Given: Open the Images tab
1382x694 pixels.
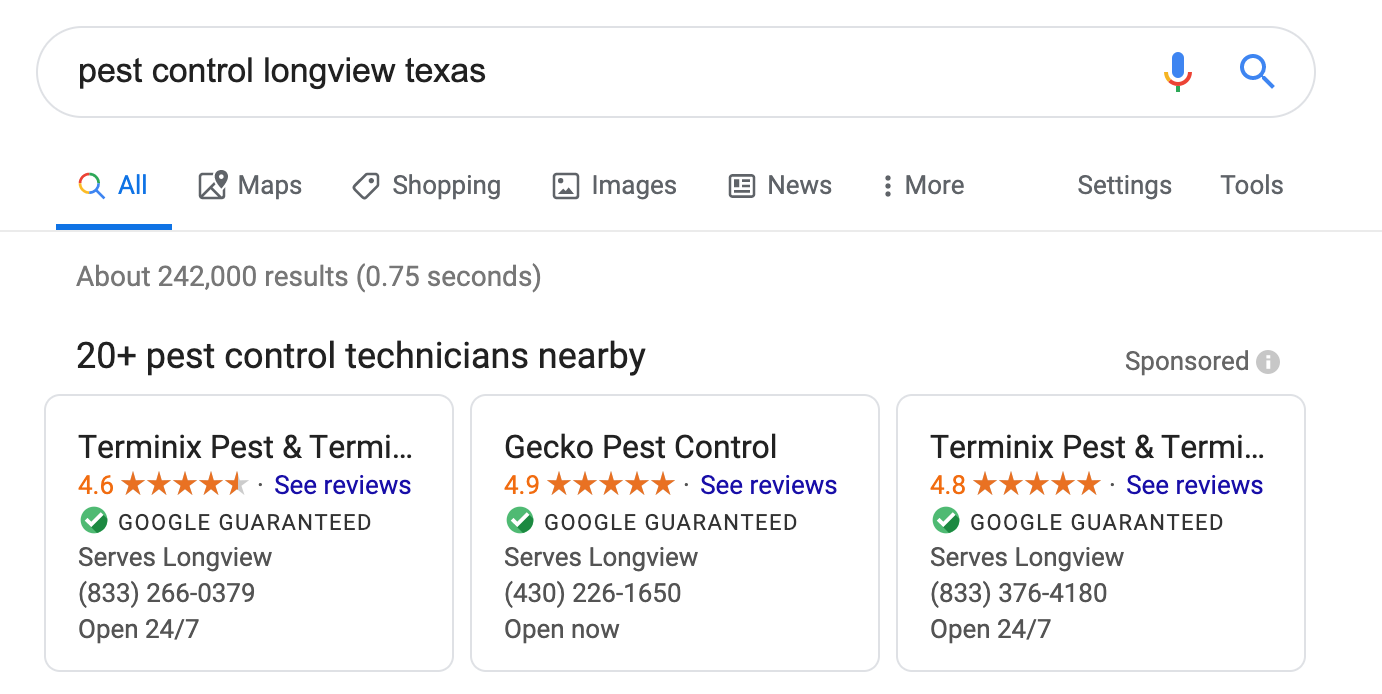Looking at the screenshot, I should coord(614,186).
